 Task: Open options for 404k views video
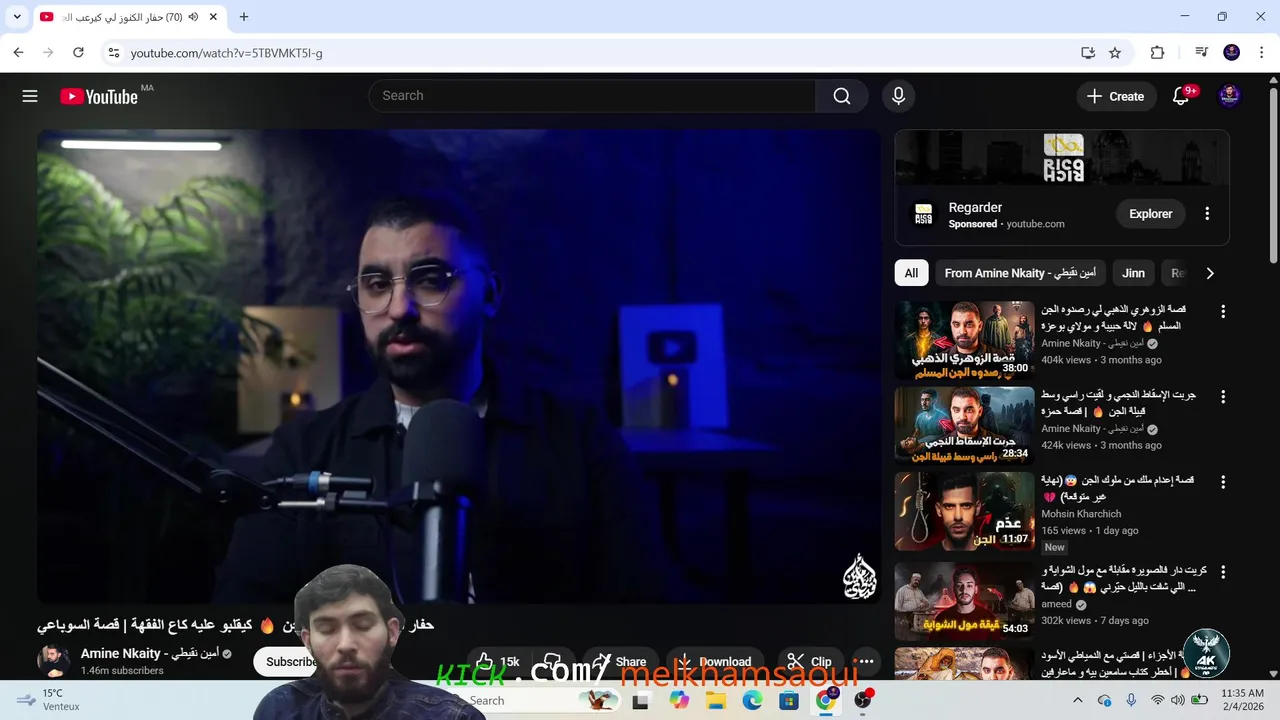point(1222,312)
